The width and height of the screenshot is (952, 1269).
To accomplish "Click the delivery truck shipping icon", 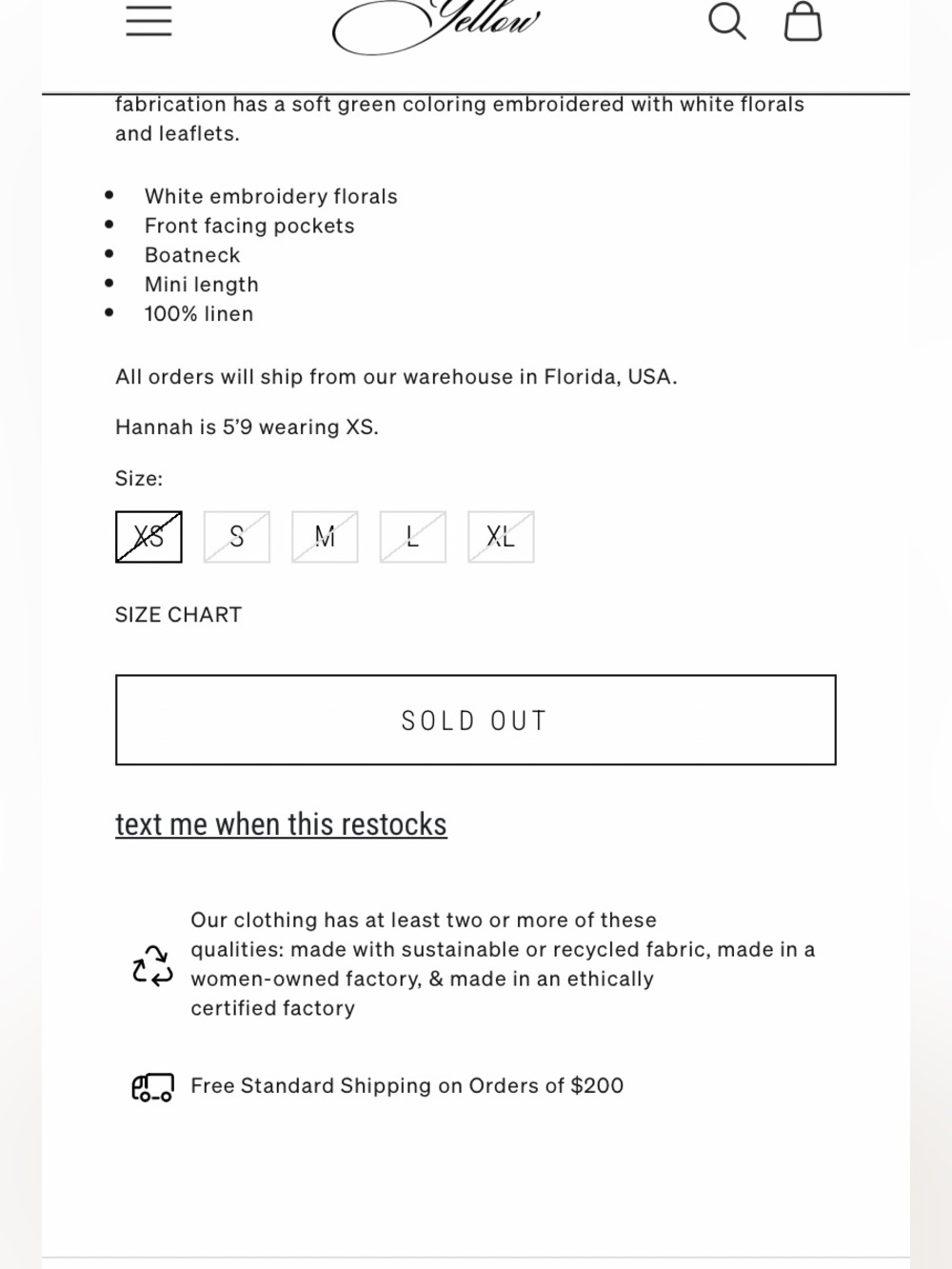I will (152, 1086).
